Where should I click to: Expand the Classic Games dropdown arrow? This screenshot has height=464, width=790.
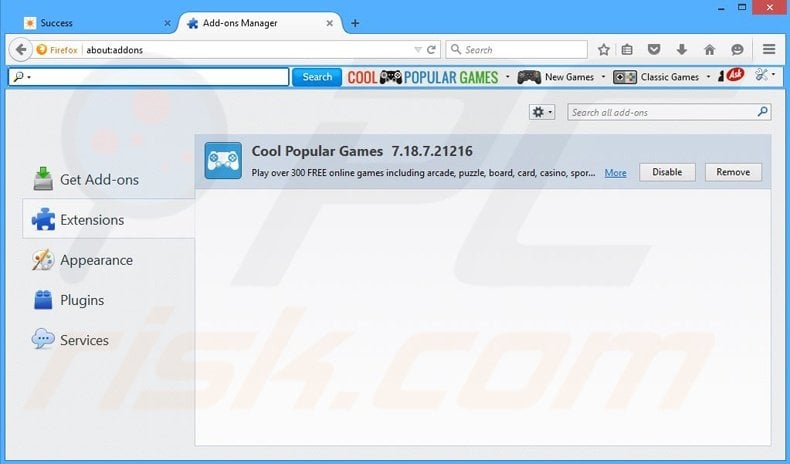708,77
